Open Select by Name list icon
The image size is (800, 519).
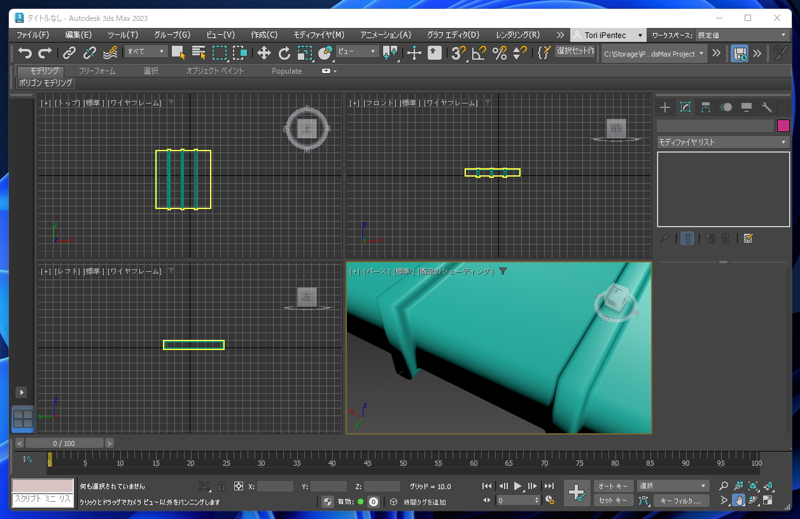198,53
